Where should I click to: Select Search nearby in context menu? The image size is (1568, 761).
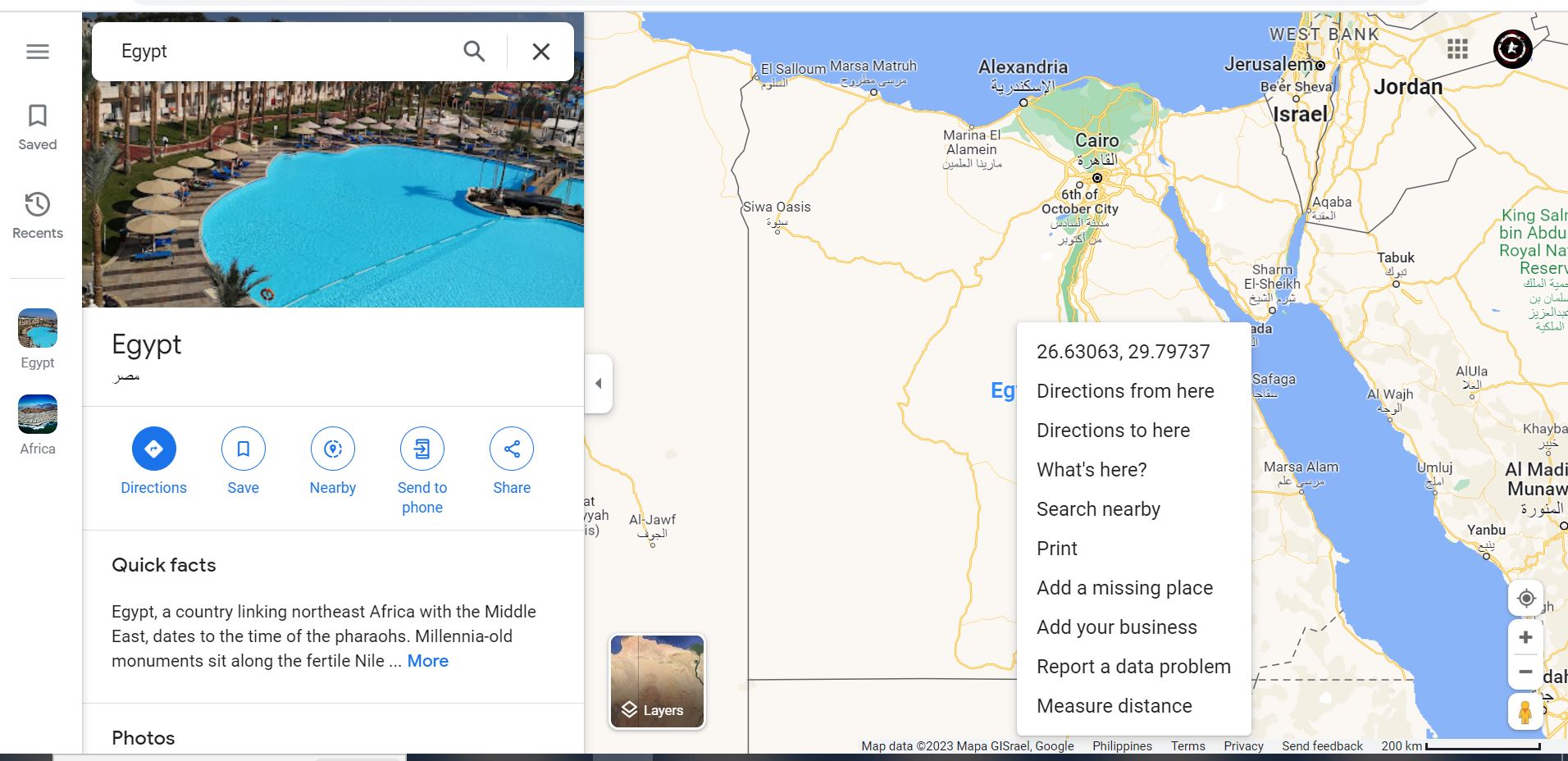point(1134,509)
